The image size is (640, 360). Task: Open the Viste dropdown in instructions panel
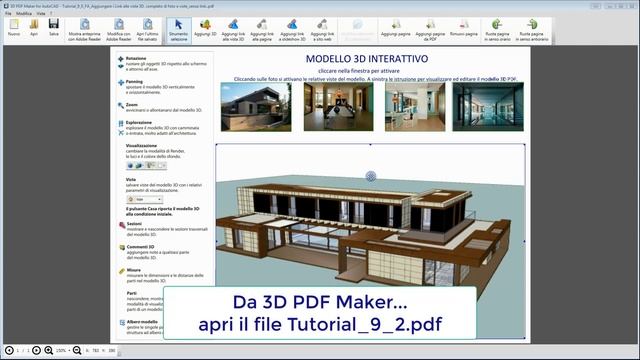pos(145,199)
